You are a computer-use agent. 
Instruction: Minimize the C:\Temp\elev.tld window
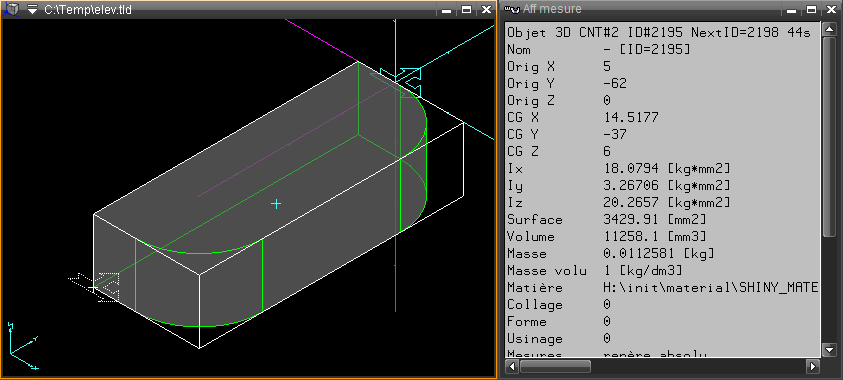(447, 10)
